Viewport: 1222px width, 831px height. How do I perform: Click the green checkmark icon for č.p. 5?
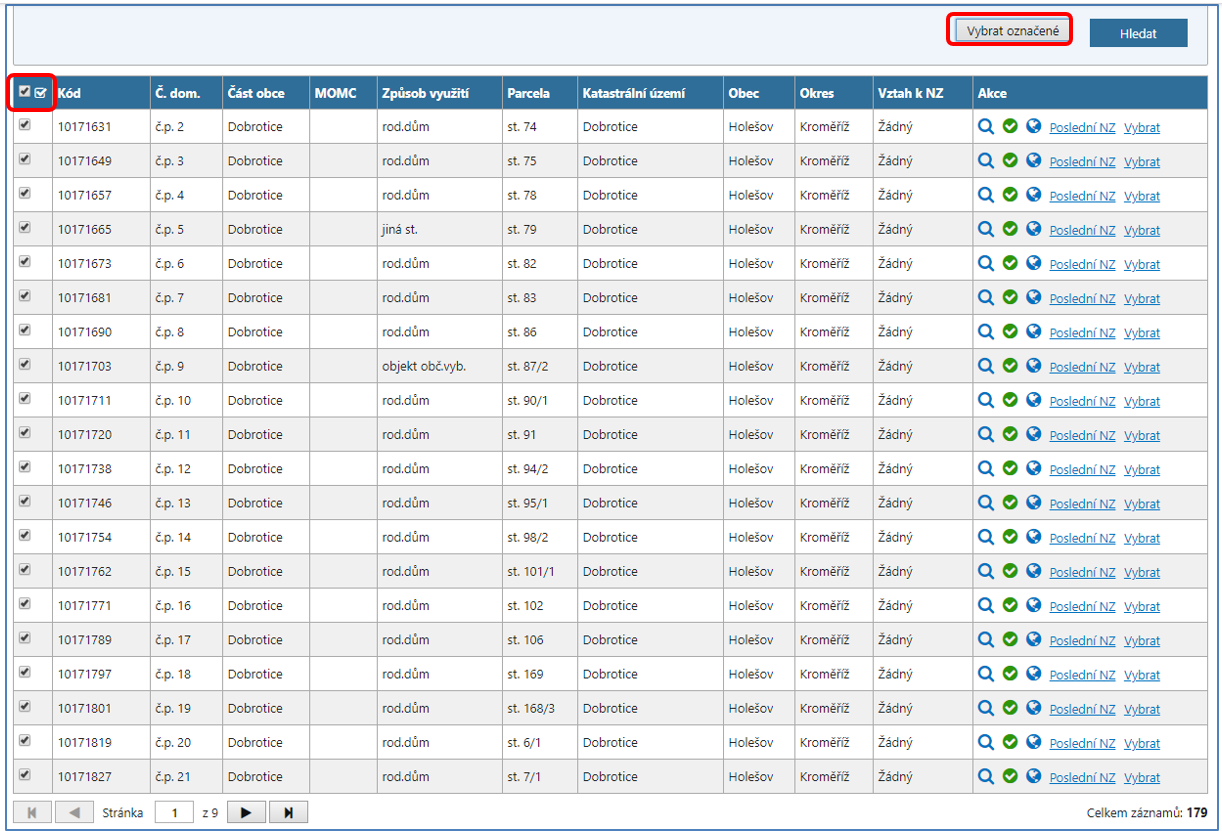tap(1010, 229)
